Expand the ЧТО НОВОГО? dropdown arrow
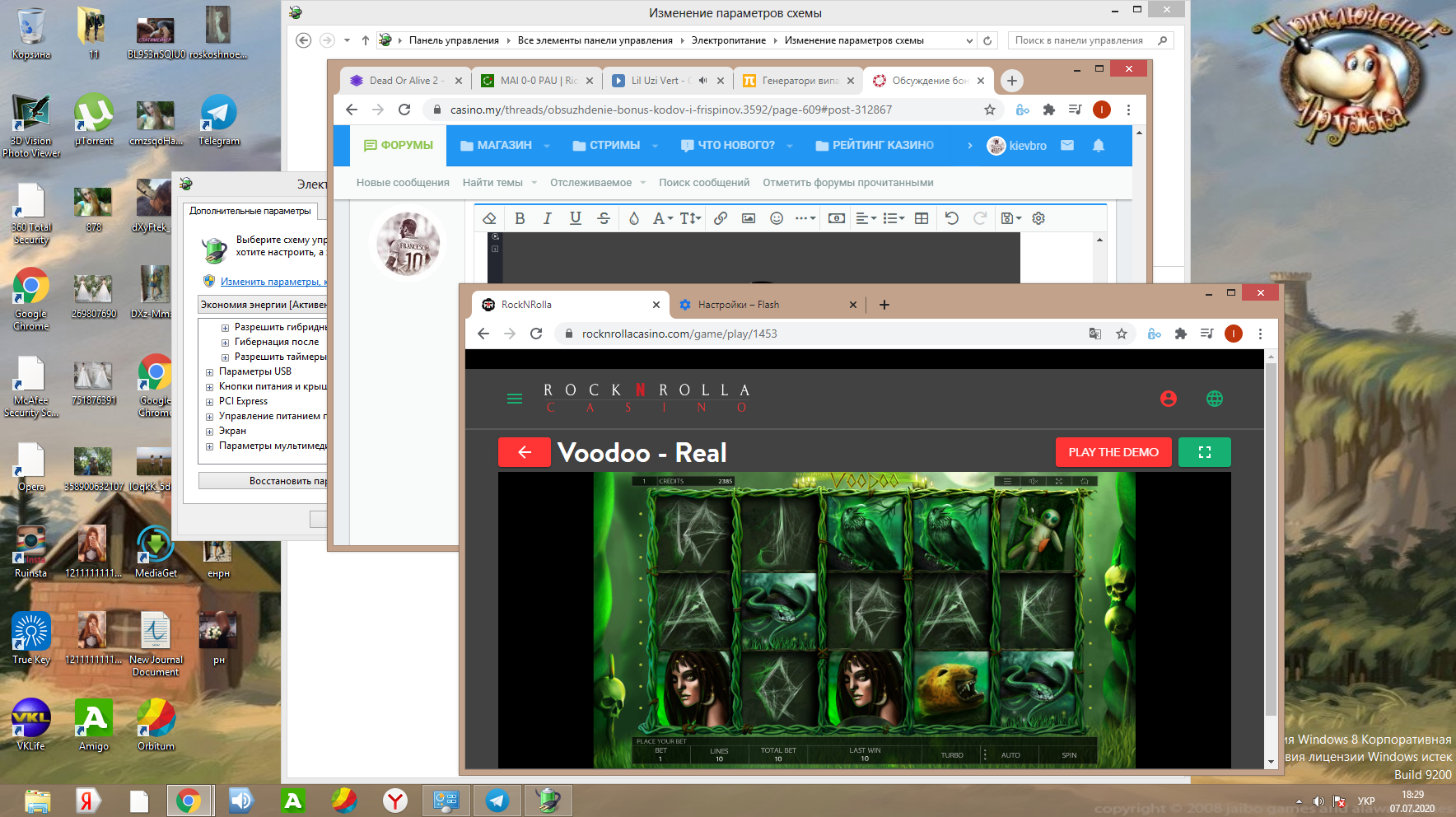Screen dimensions: 1456x817 pyautogui.click(x=790, y=146)
